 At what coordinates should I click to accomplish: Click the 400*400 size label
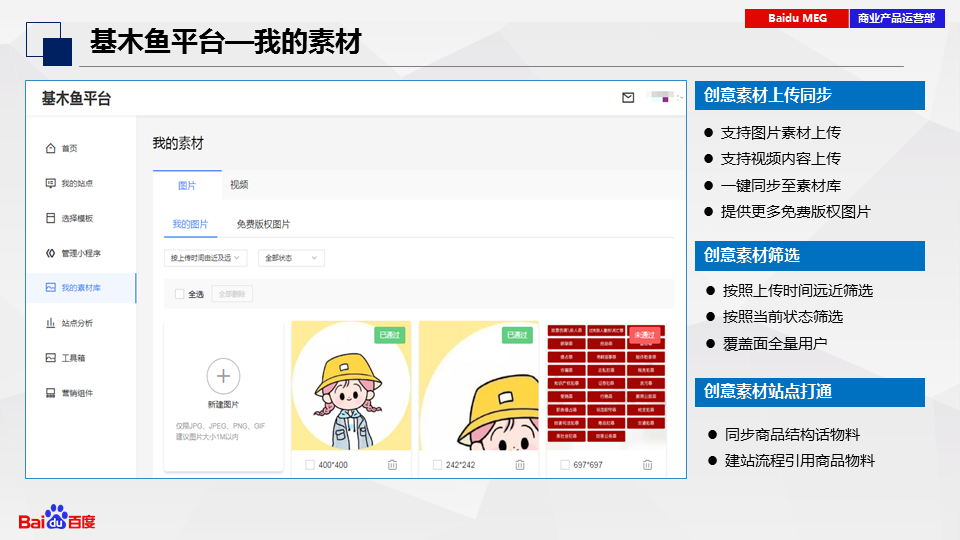click(x=333, y=465)
